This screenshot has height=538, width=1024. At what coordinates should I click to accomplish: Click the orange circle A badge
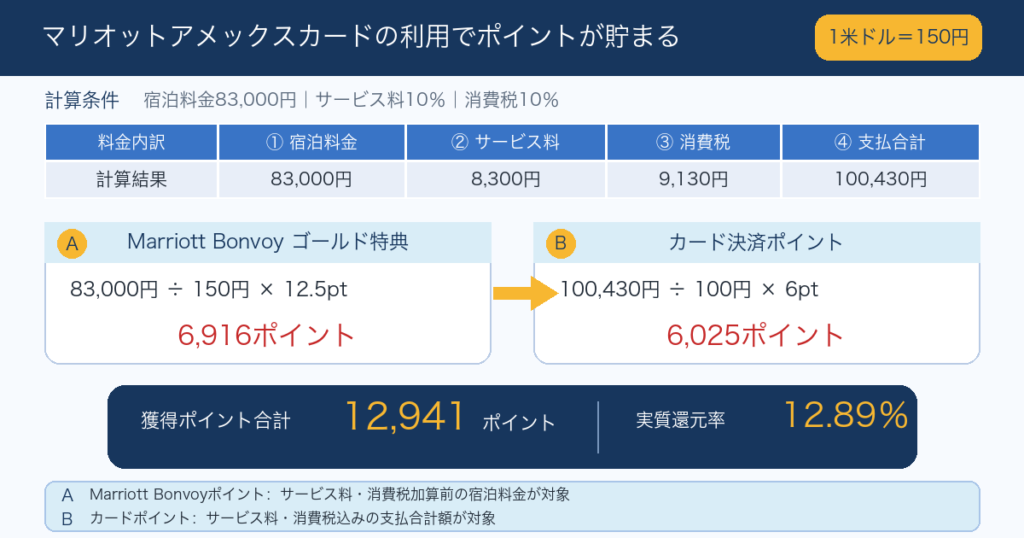[x=72, y=244]
